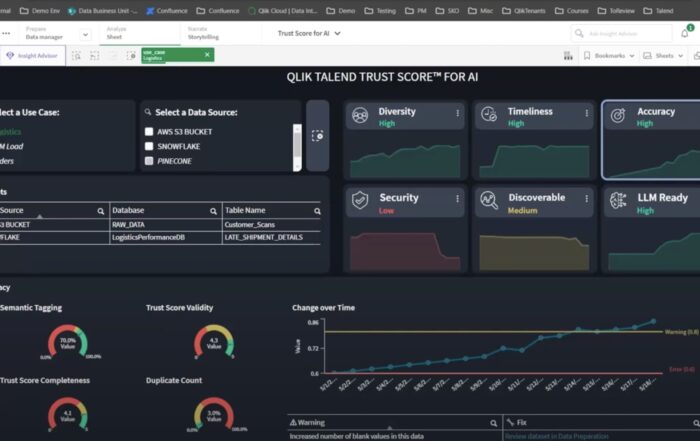
Task: Sort by the Fix column header
Action: [x=522, y=422]
